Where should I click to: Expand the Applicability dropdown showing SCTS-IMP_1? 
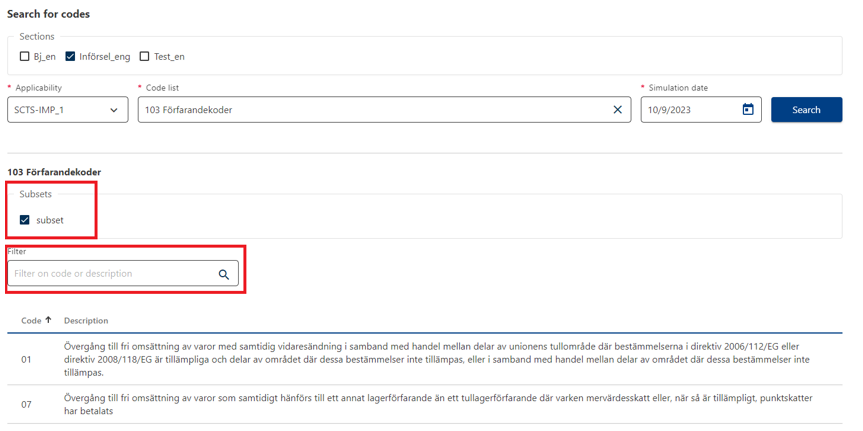click(66, 110)
